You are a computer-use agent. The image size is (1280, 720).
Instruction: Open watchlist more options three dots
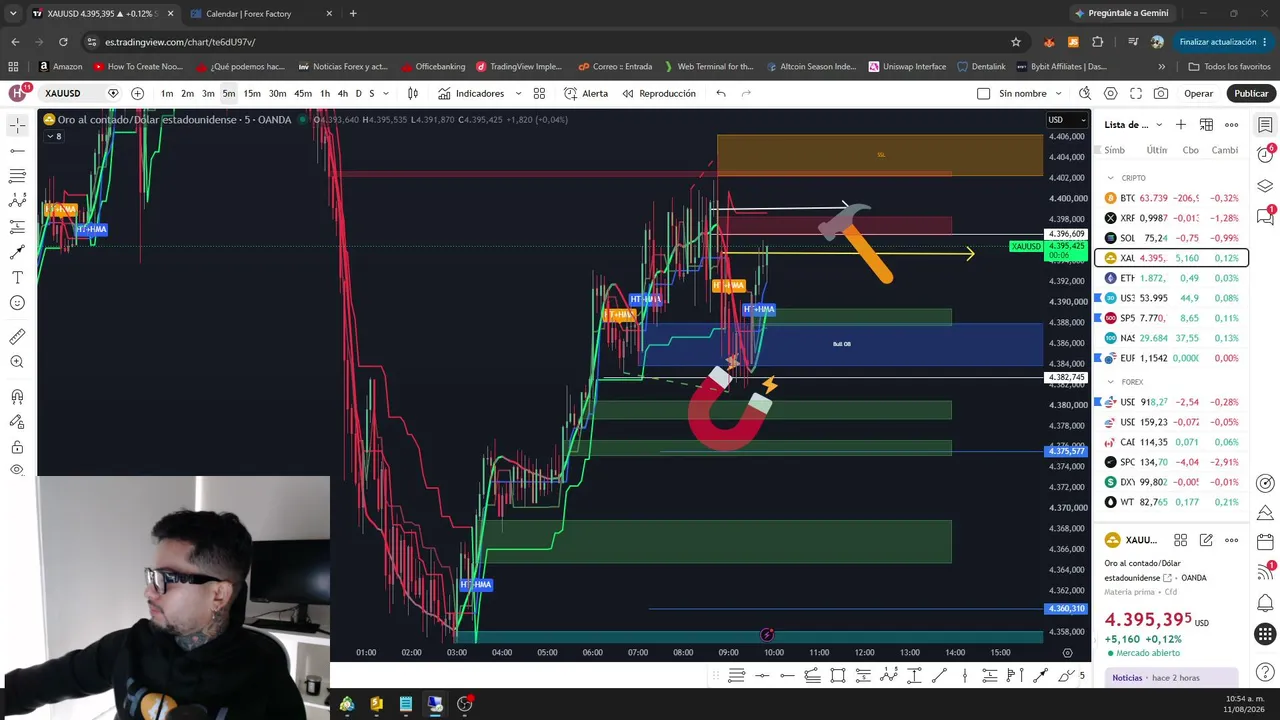[1232, 125]
